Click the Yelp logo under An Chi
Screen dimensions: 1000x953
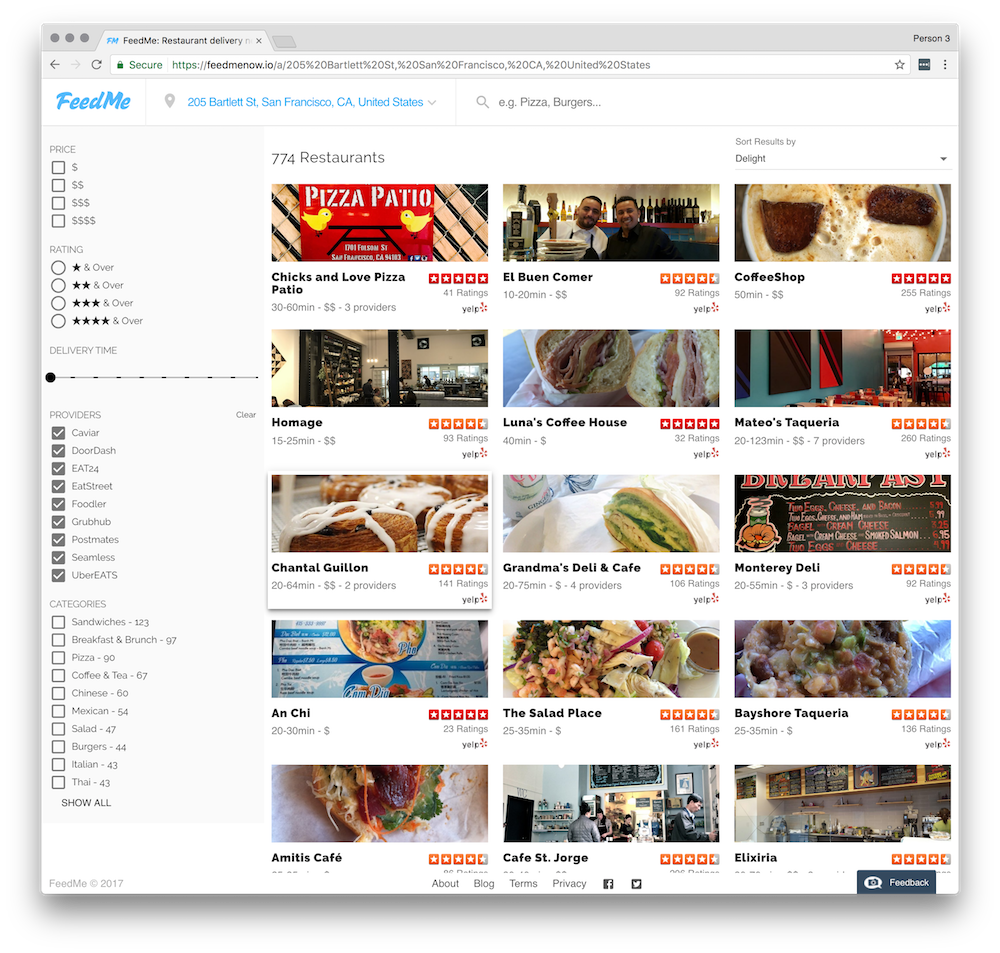[x=474, y=744]
